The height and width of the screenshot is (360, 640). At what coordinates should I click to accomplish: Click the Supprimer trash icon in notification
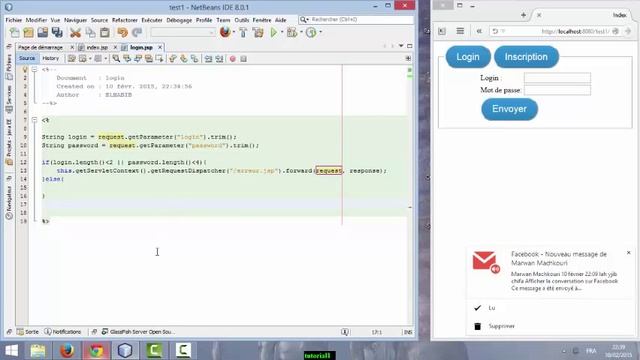[x=478, y=326]
